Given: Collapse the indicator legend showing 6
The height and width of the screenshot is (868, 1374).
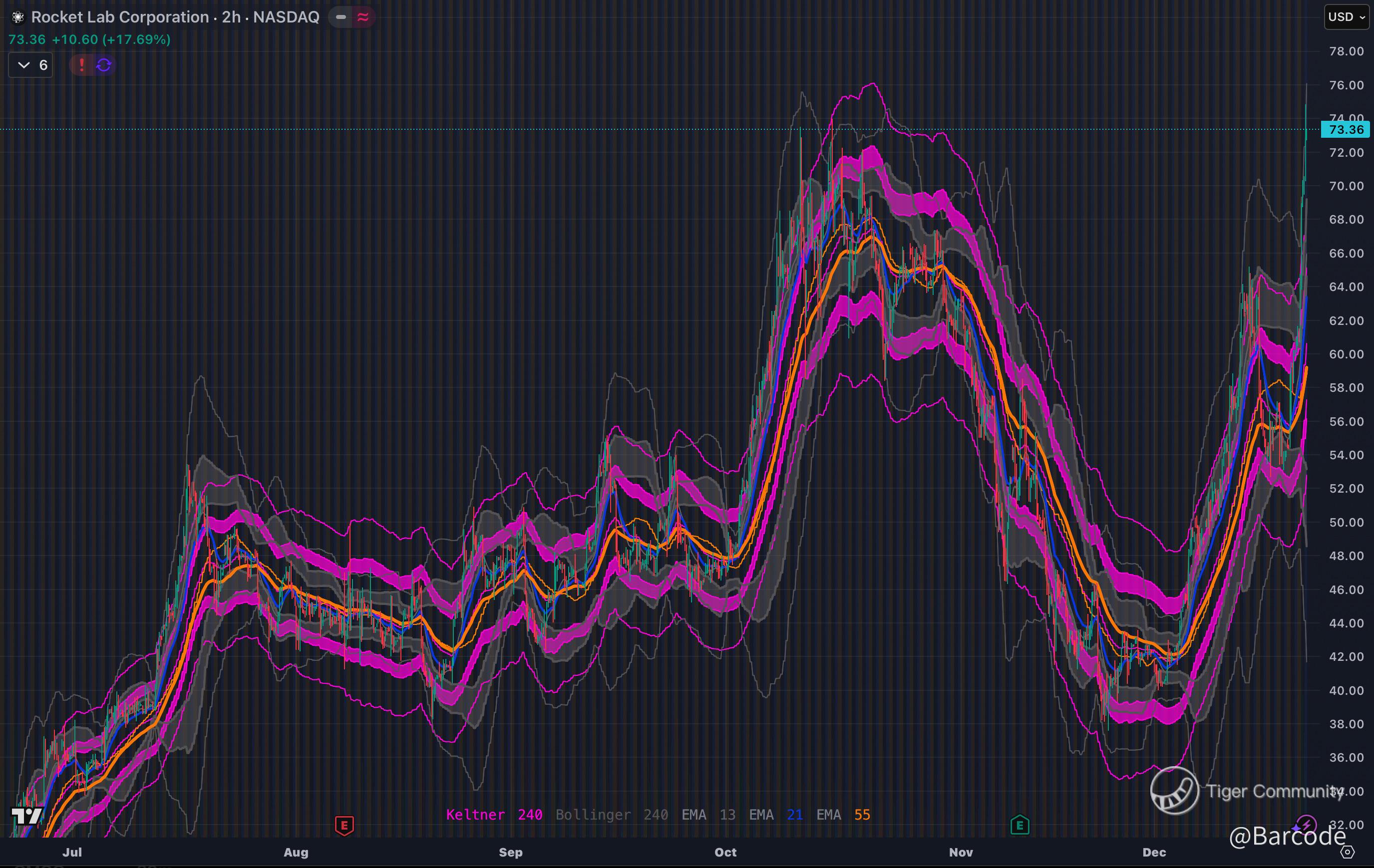Looking at the screenshot, I should 31,65.
